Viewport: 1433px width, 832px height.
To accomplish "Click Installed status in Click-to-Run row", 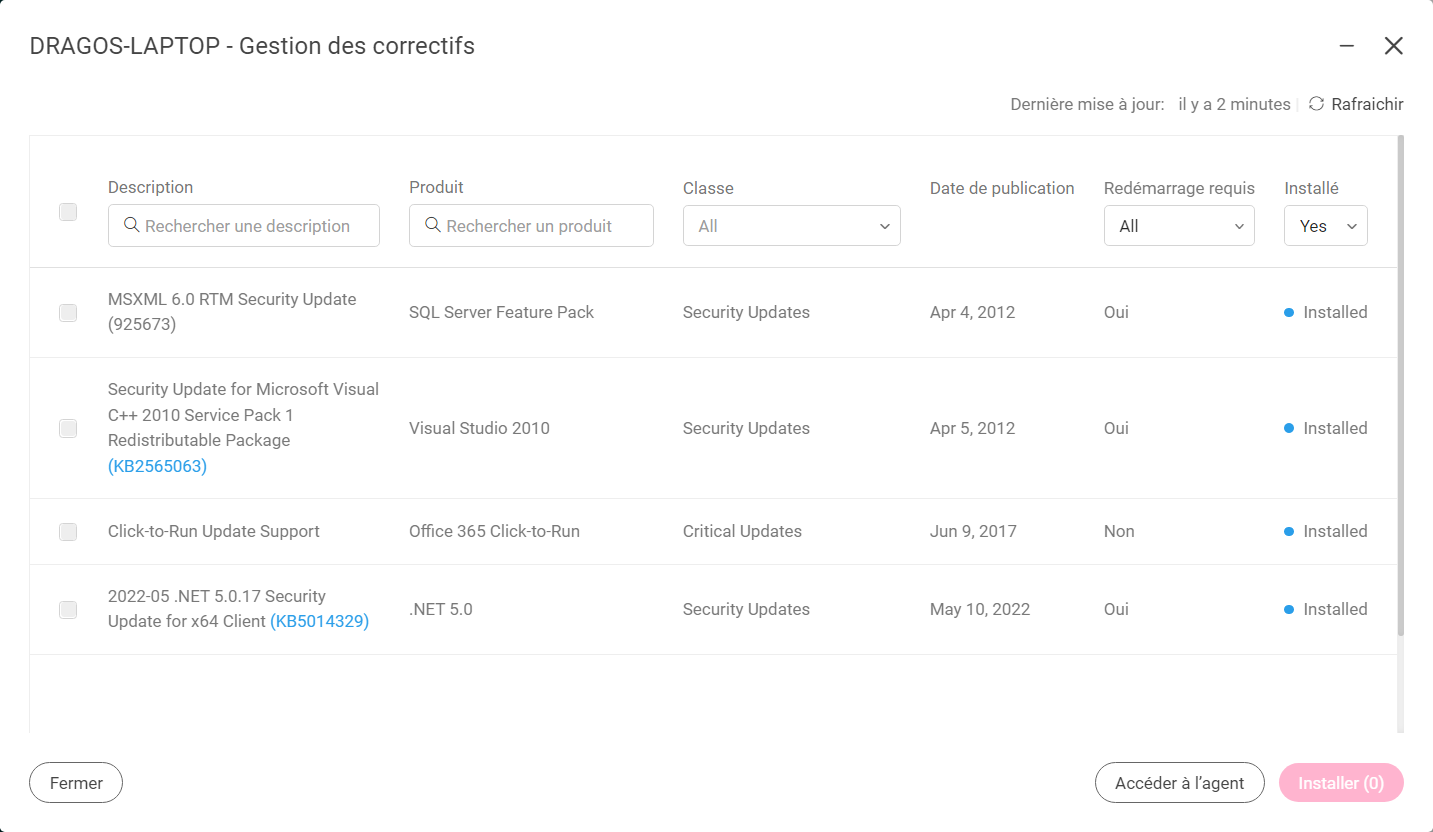I will (1326, 531).
